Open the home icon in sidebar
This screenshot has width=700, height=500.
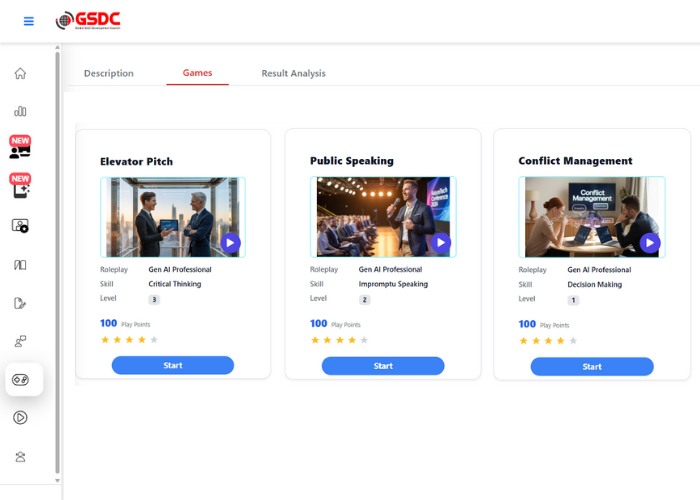(x=20, y=73)
